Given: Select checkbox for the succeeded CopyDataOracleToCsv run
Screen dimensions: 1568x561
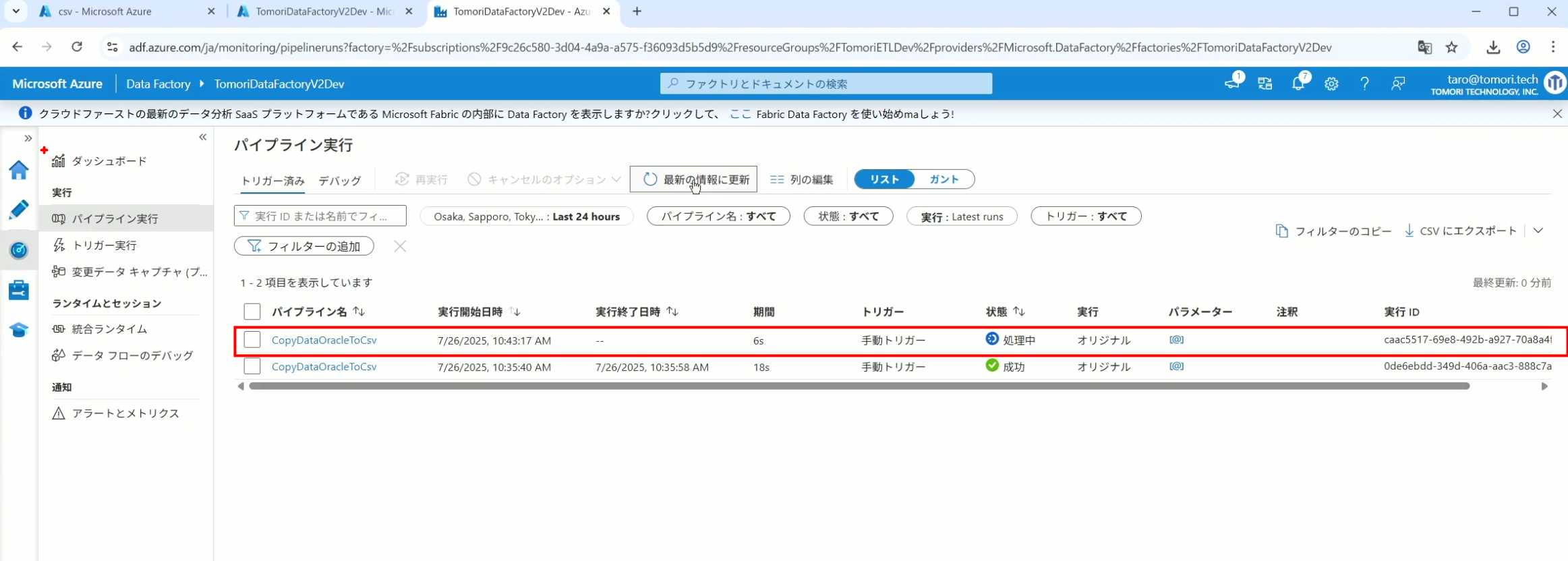Looking at the screenshot, I should 252,366.
